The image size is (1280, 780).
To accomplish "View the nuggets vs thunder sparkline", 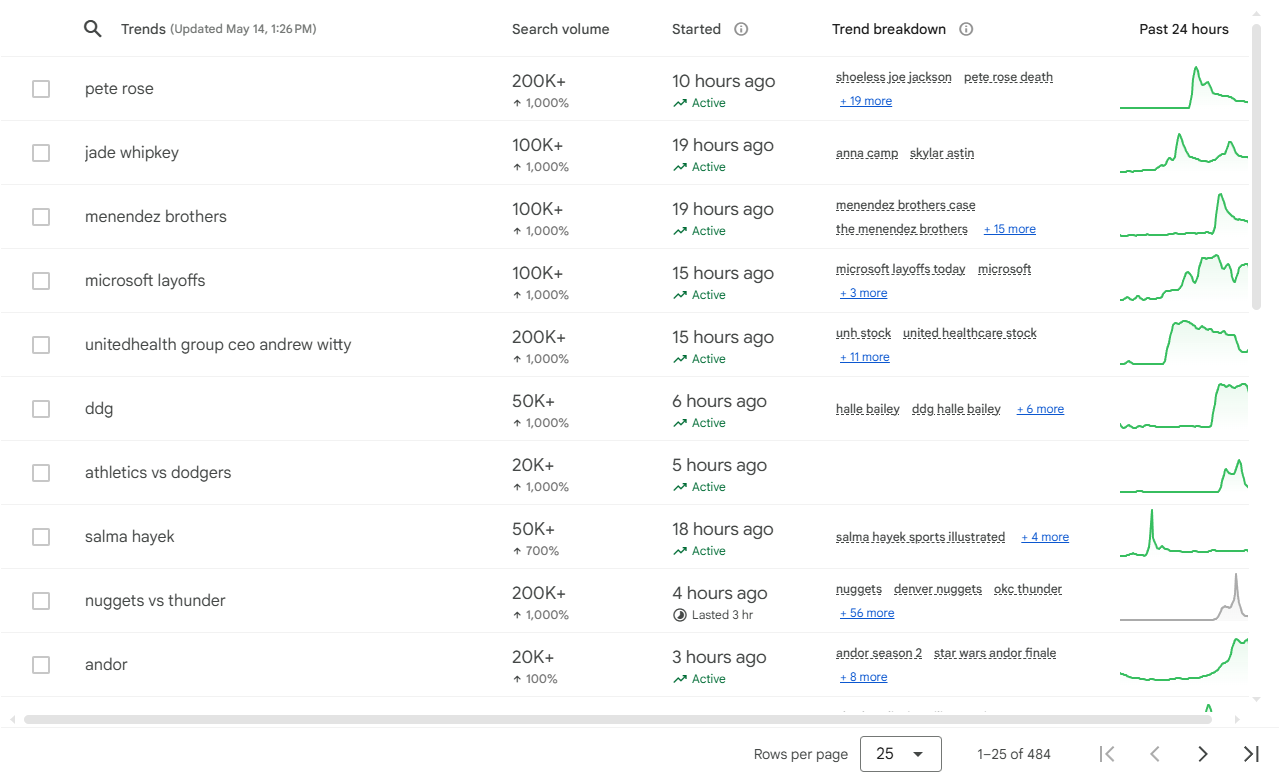I will click(1184, 597).
